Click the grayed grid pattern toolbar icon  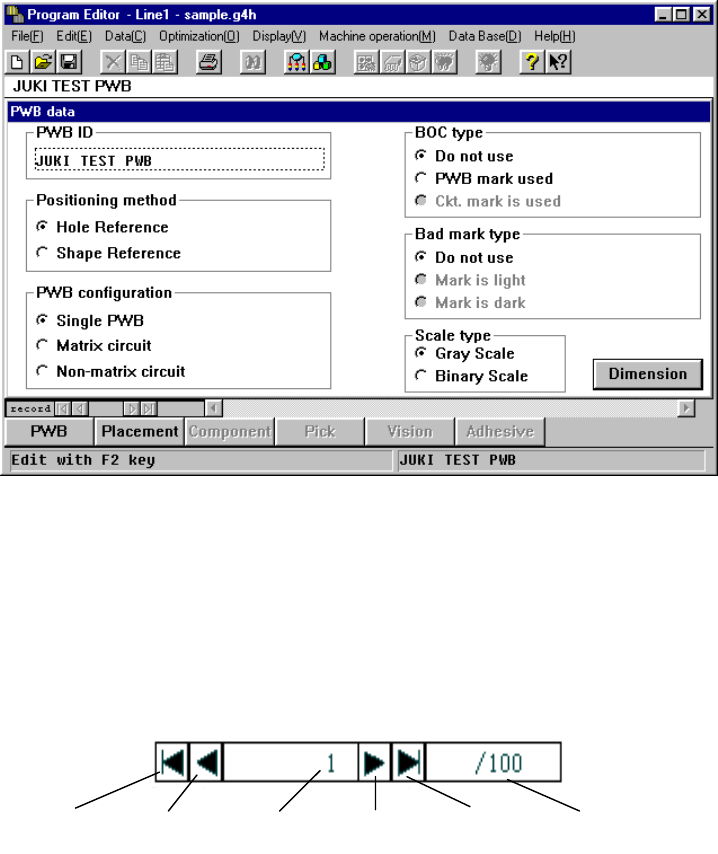pos(366,62)
